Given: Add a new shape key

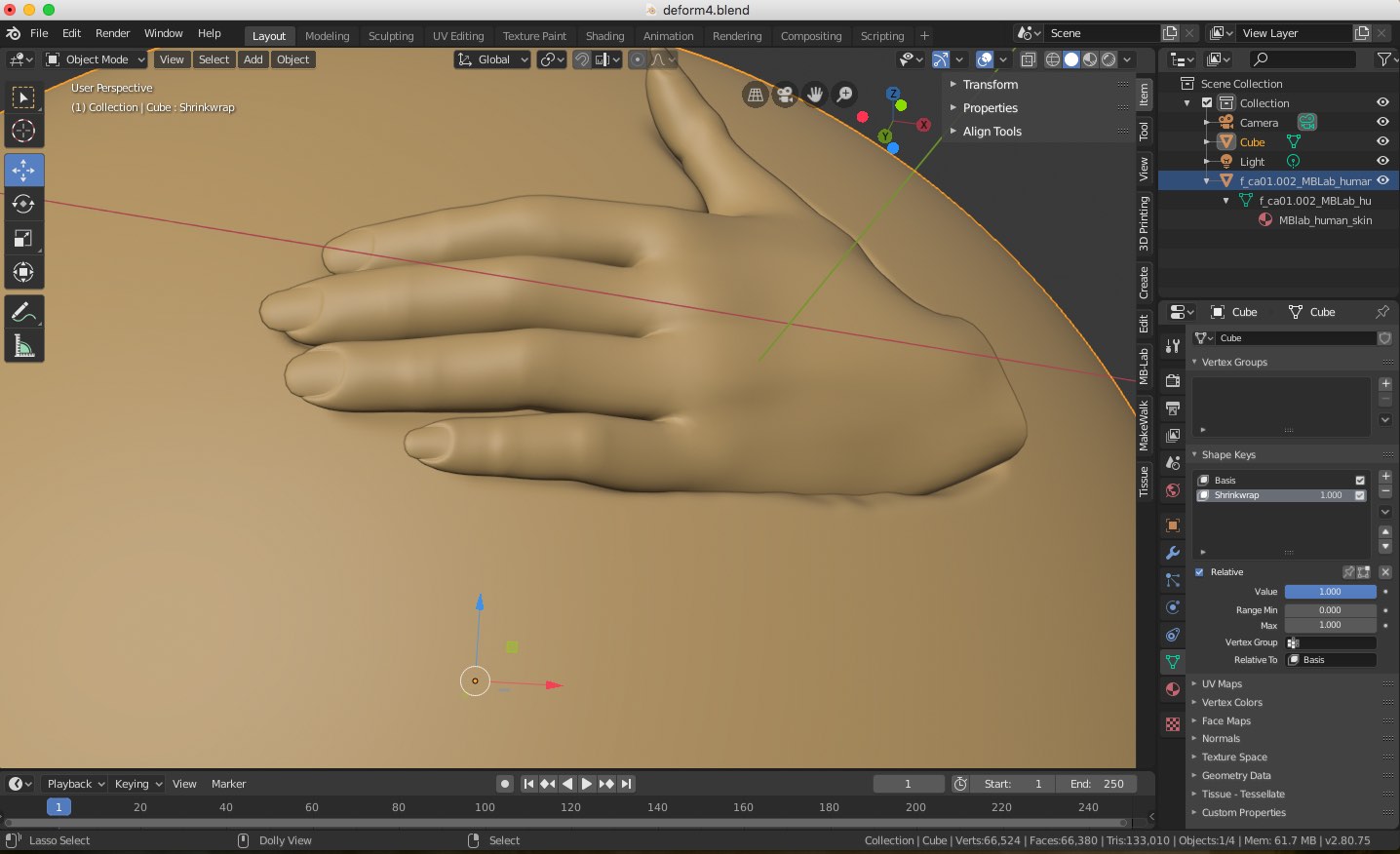Looking at the screenshot, I should 1385,477.
